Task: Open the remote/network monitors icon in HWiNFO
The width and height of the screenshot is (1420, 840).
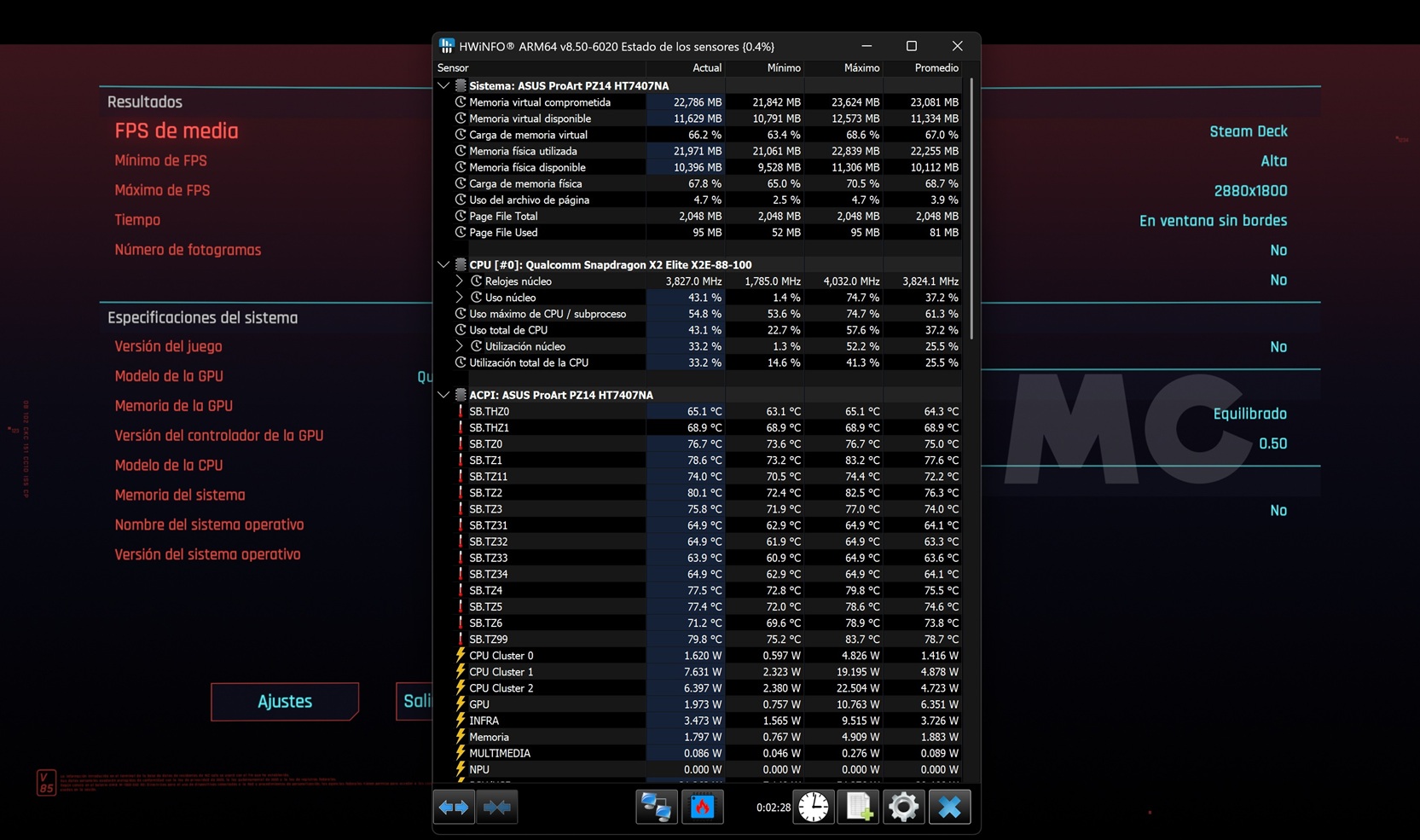Action: (657, 807)
